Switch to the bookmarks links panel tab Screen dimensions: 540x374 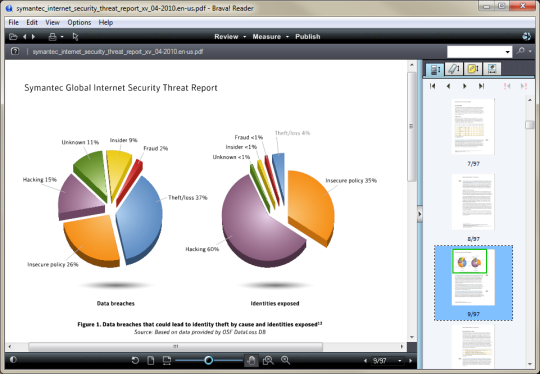[x=473, y=69]
